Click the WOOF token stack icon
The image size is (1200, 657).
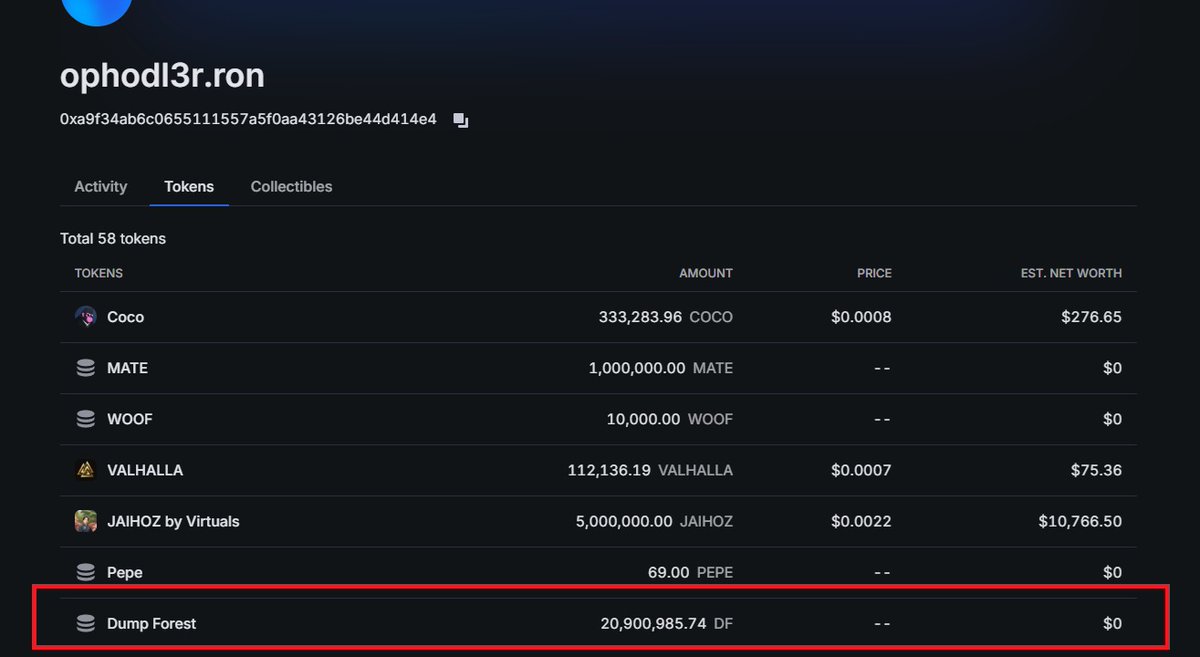coord(86,419)
